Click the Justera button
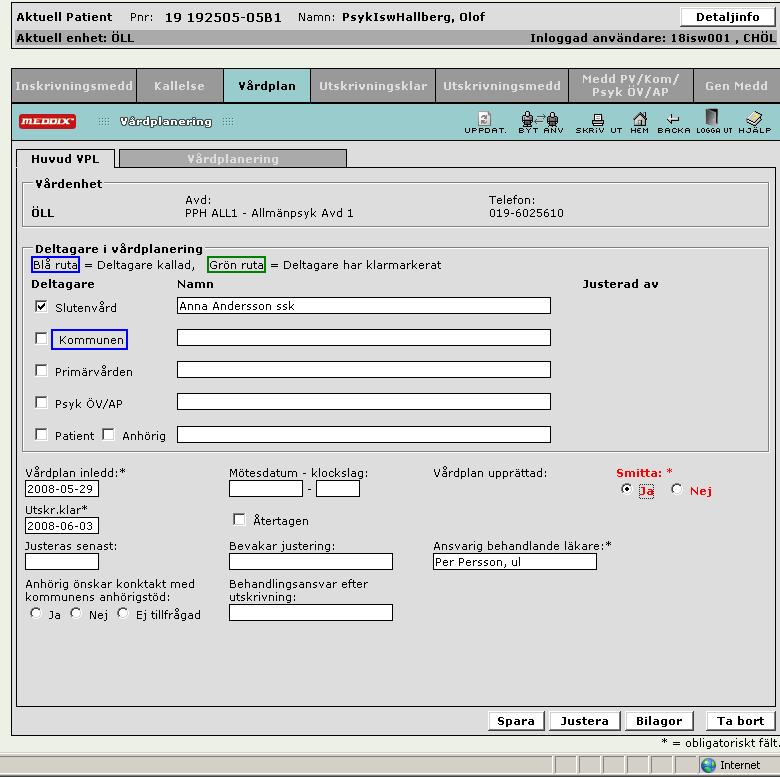This screenshot has height=777, width=780. coord(585,721)
